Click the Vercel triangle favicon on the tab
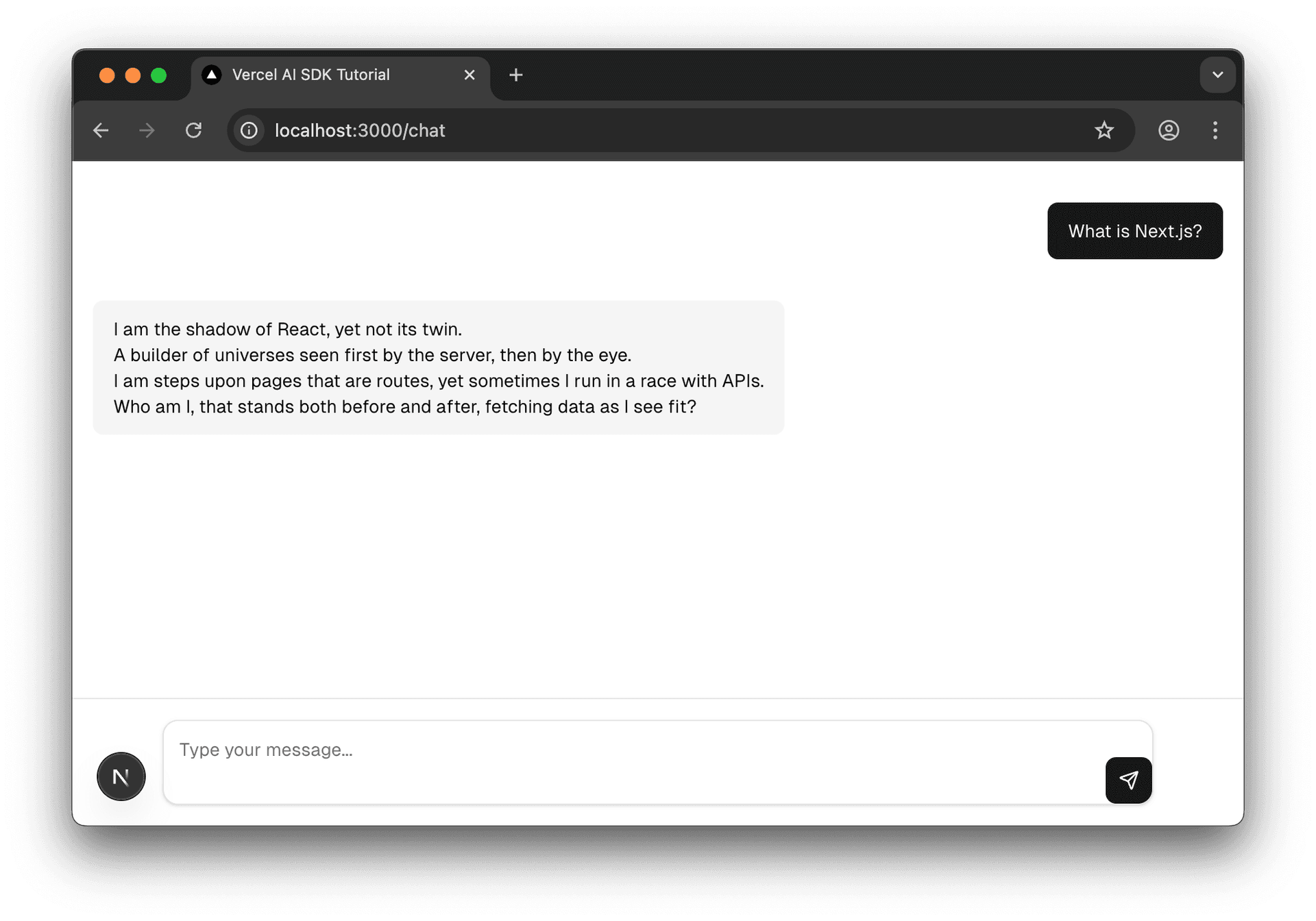The height and width of the screenshot is (921, 1316). [x=211, y=75]
